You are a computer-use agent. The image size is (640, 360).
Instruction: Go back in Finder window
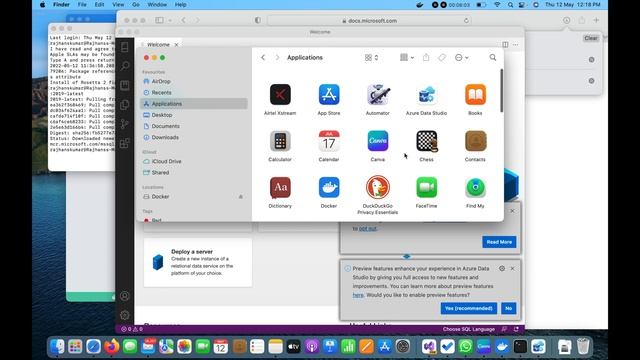[x=263, y=58]
